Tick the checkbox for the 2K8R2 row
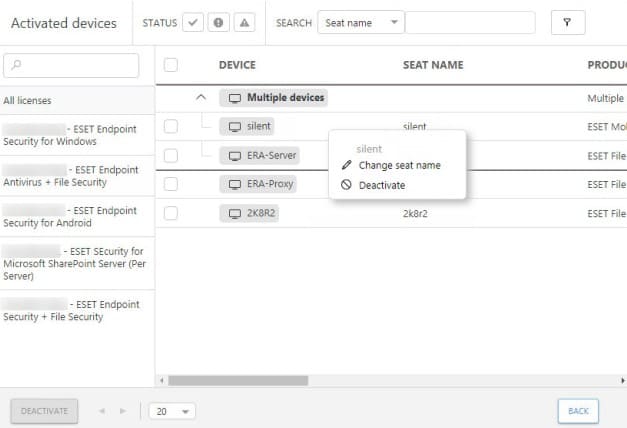The height and width of the screenshot is (428, 627). click(x=171, y=213)
